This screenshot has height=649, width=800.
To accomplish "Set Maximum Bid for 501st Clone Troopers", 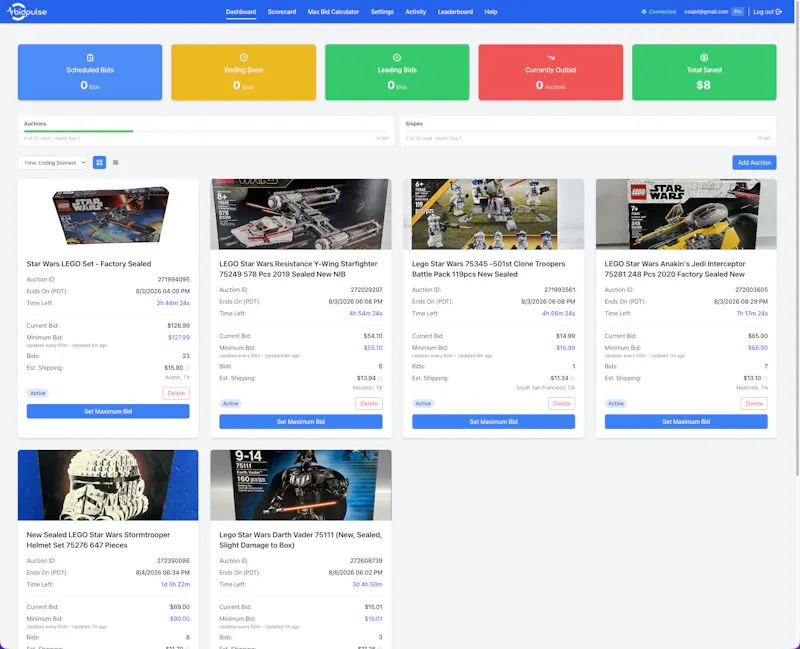I will click(493, 422).
